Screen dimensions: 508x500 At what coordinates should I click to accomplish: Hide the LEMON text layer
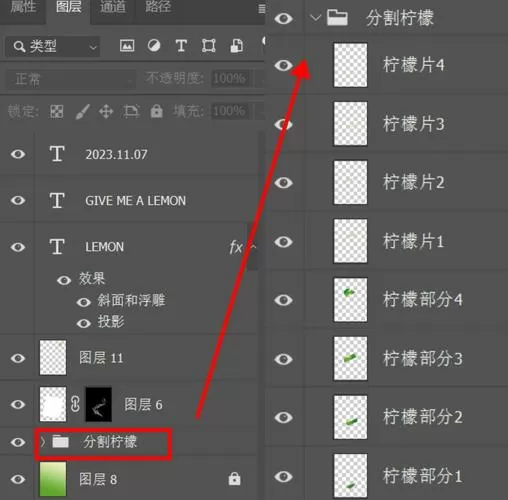tap(18, 247)
